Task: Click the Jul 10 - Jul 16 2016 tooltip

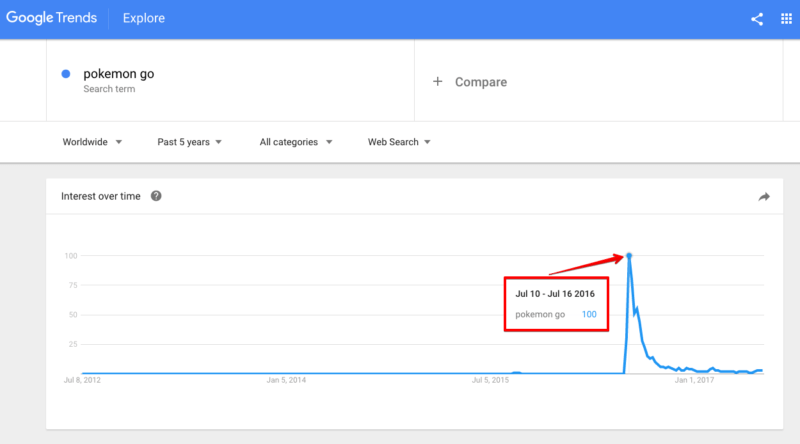Action: tap(555, 304)
